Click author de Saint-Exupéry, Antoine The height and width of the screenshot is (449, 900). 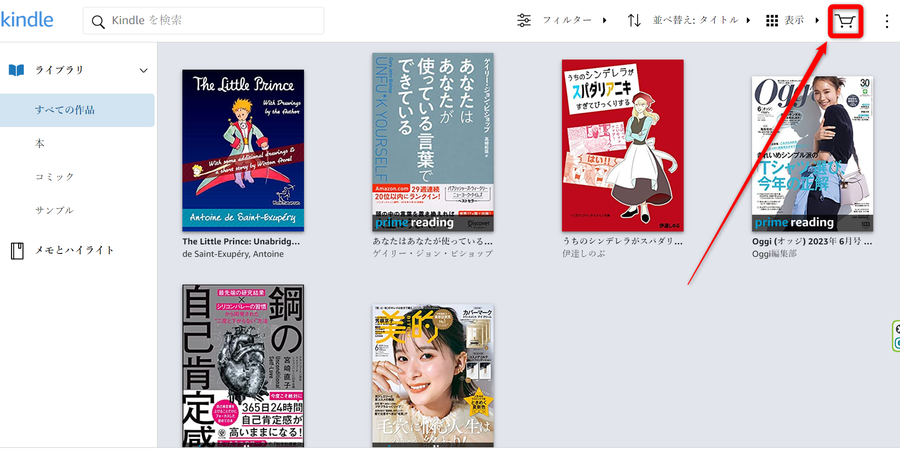[x=233, y=254]
